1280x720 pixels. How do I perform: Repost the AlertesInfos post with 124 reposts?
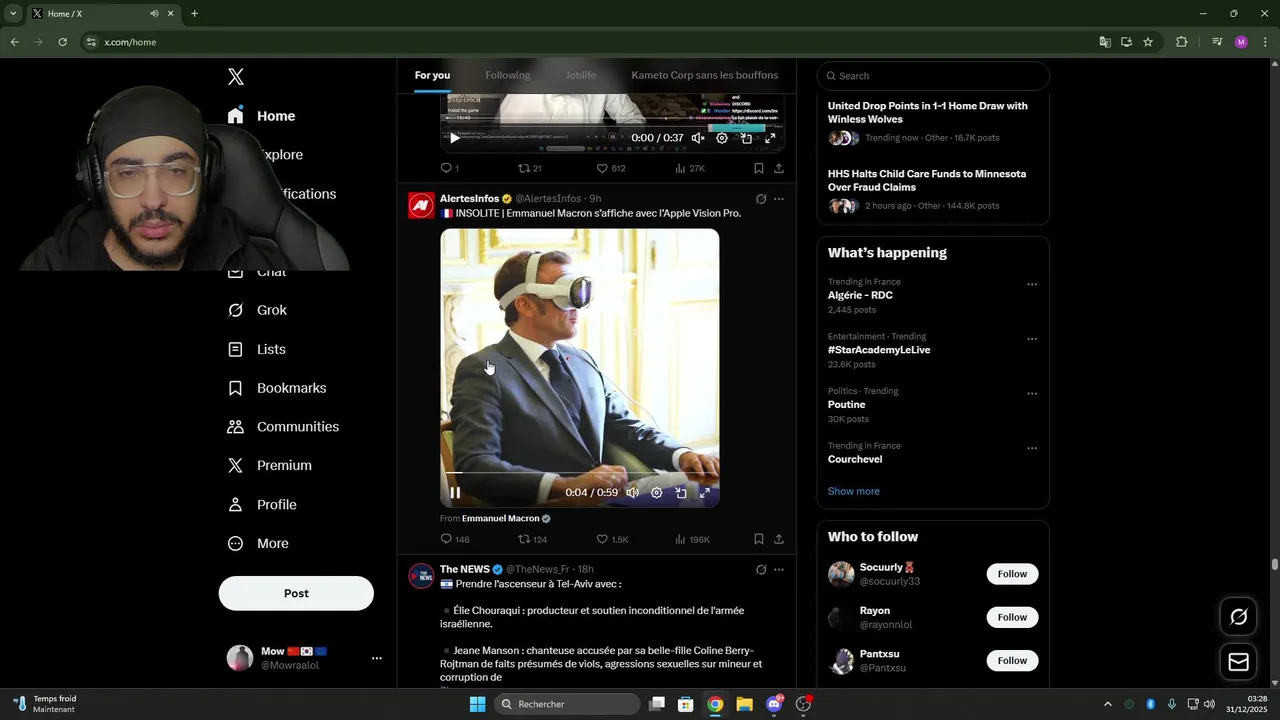click(532, 539)
